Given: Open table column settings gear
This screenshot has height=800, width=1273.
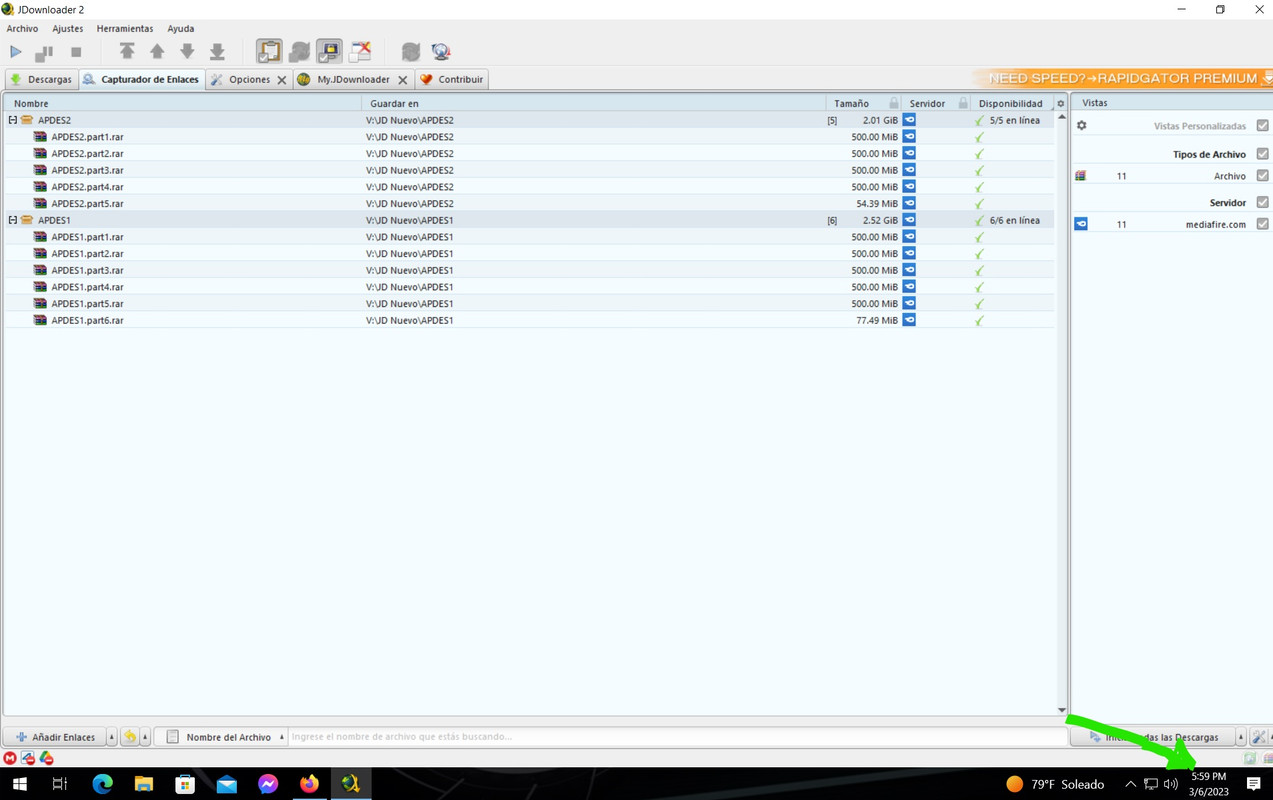Looking at the screenshot, I should pyautogui.click(x=1061, y=103).
